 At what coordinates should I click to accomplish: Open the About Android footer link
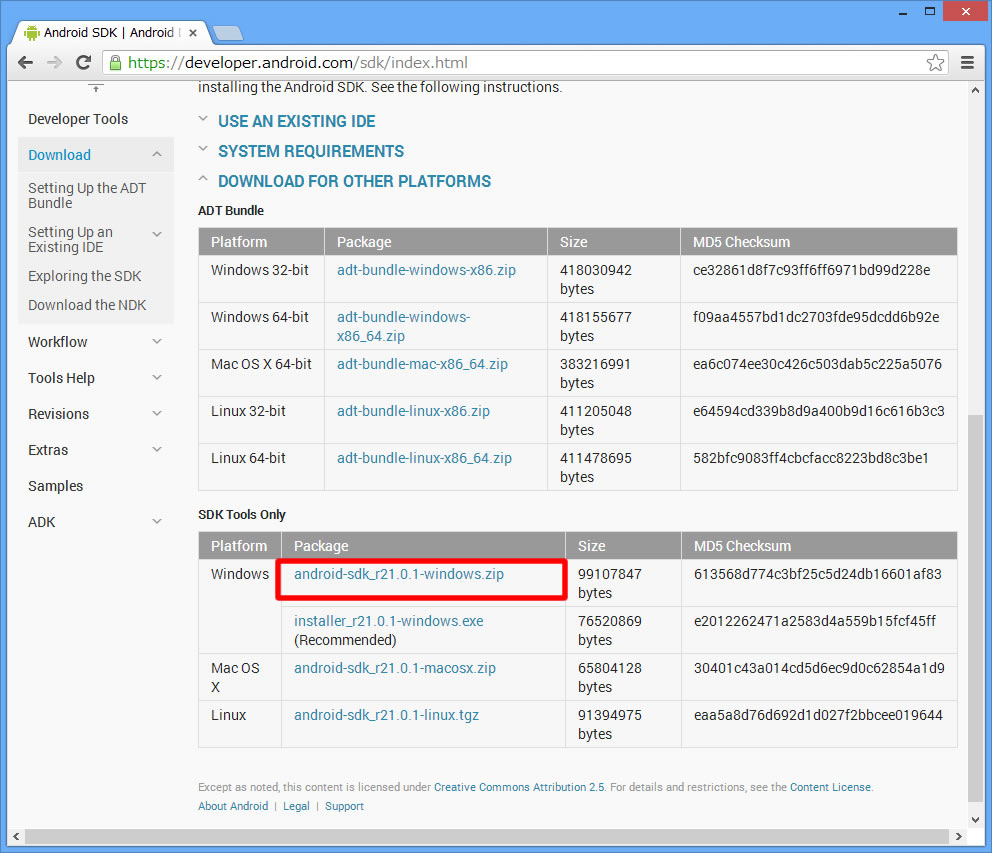coord(233,806)
